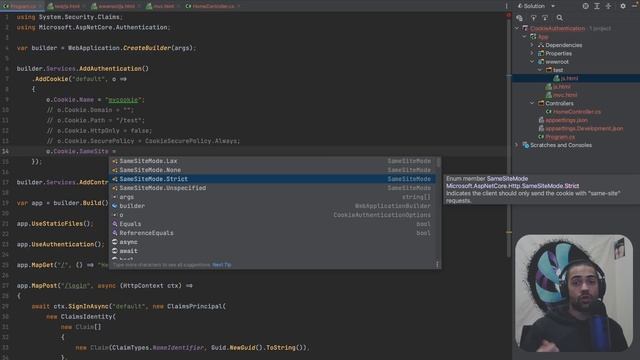The width and height of the screenshot is (640, 360).
Task: Select appsettings.Development.json in tree
Action: [x=584, y=128]
